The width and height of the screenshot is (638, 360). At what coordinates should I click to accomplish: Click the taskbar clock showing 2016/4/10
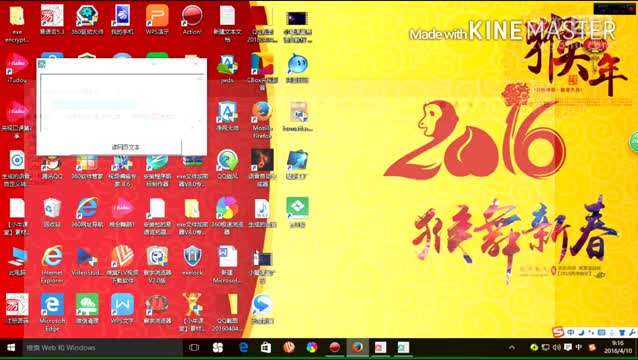pos(618,348)
